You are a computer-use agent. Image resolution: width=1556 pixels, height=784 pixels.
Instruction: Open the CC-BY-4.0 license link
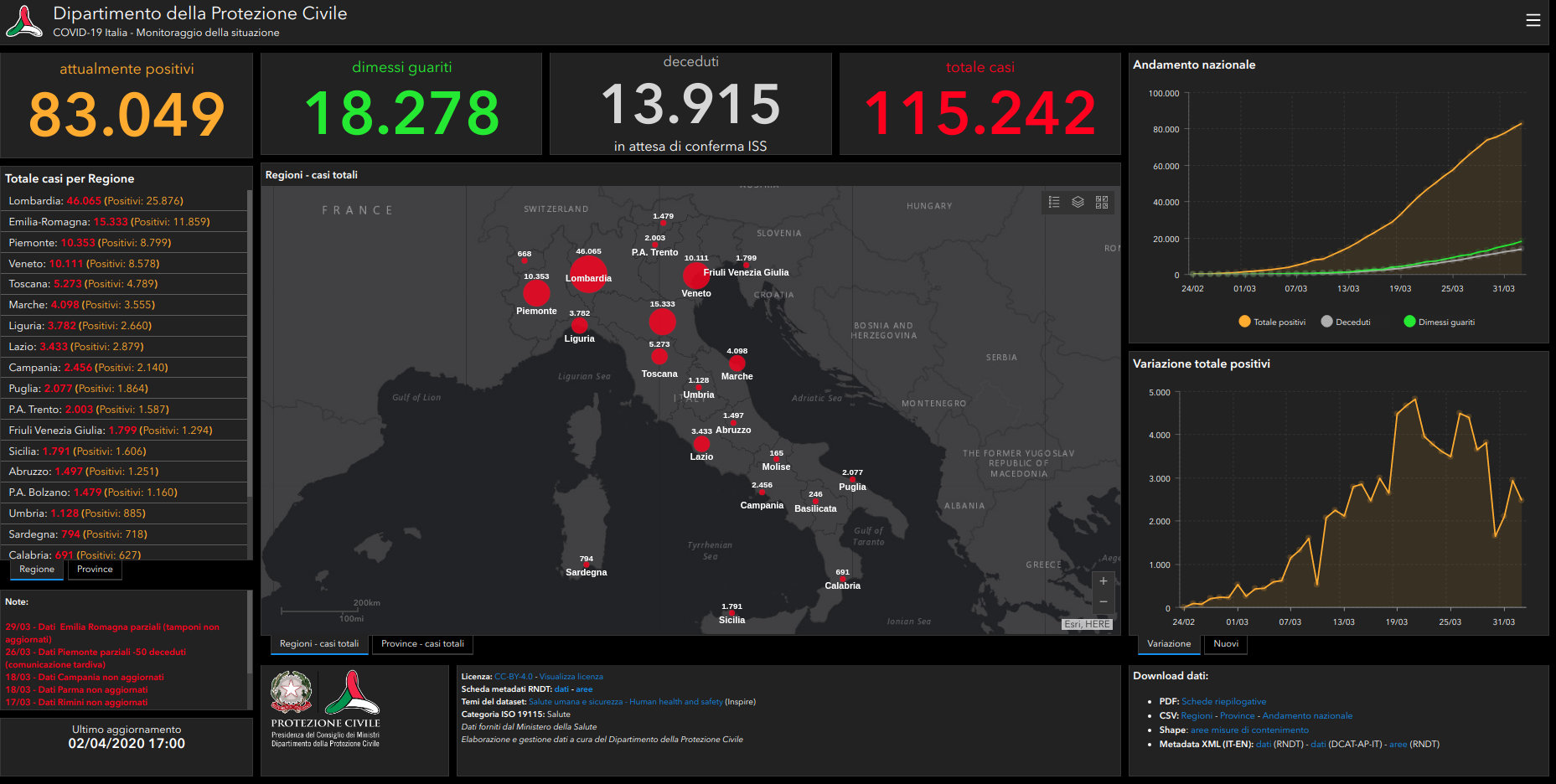coord(513,677)
